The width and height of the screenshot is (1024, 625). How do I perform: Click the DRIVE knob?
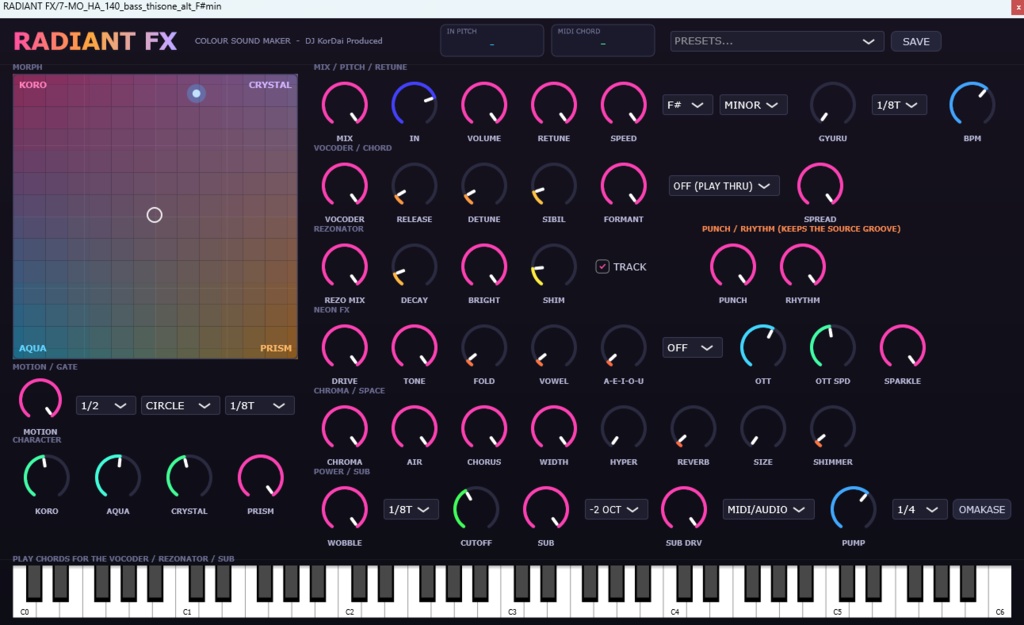point(344,347)
